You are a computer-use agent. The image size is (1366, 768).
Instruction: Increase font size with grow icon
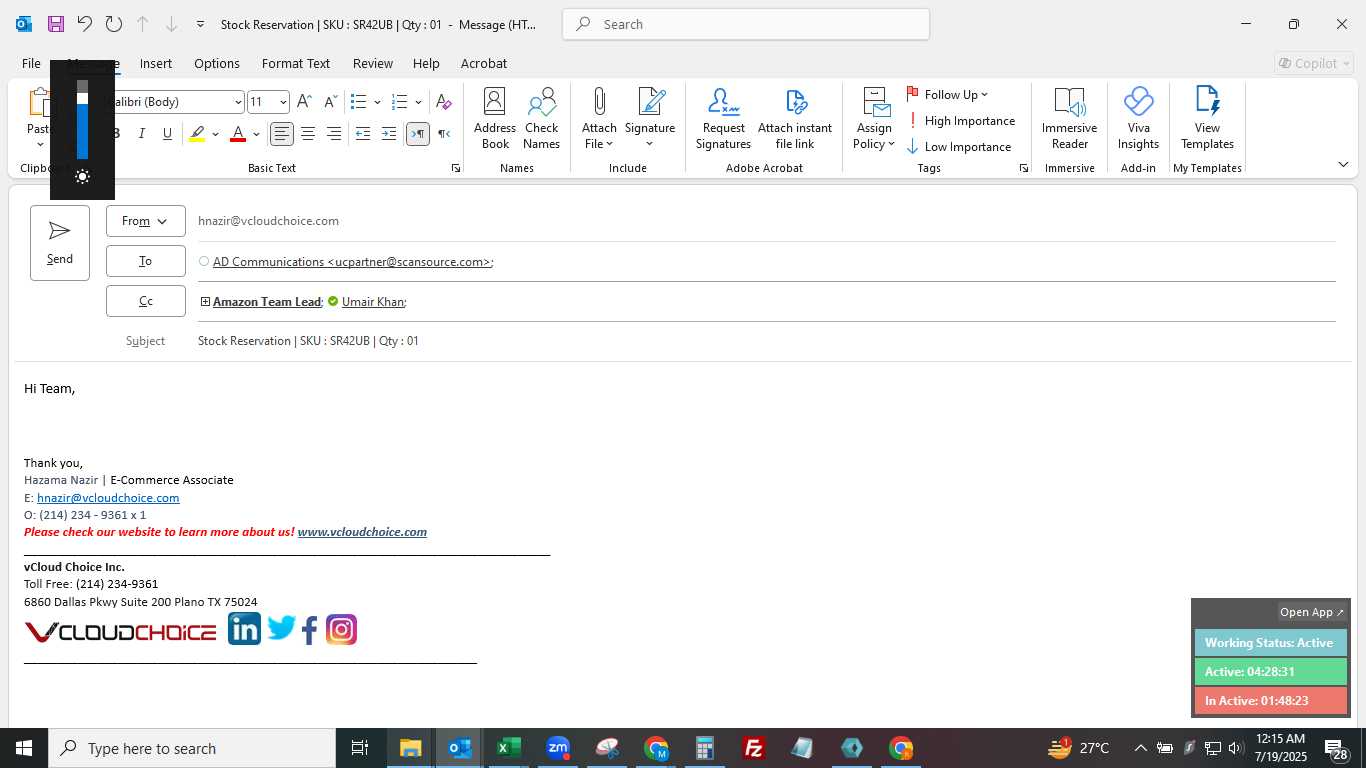coord(305,102)
